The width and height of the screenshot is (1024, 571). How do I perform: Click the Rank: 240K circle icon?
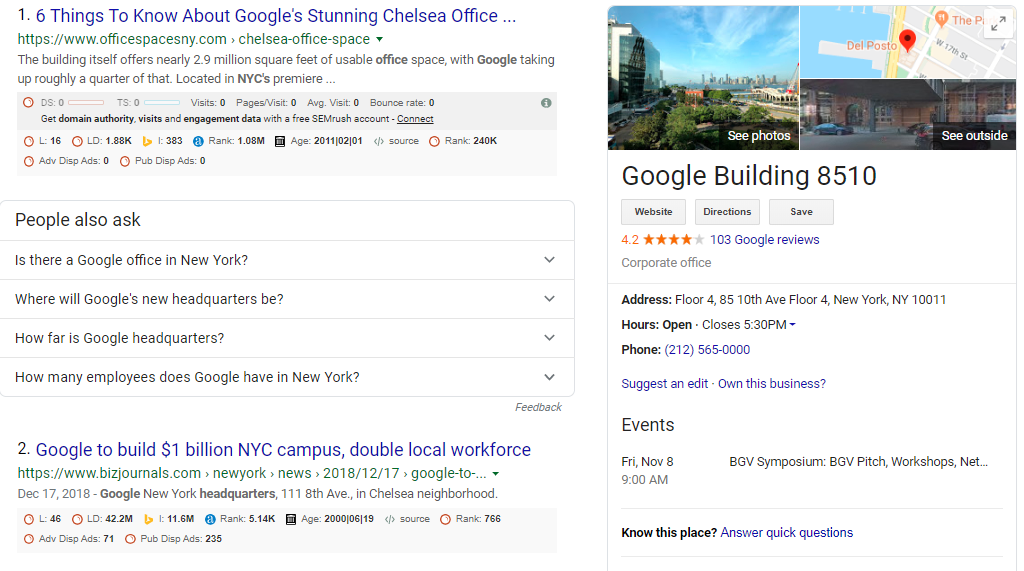[x=434, y=141]
